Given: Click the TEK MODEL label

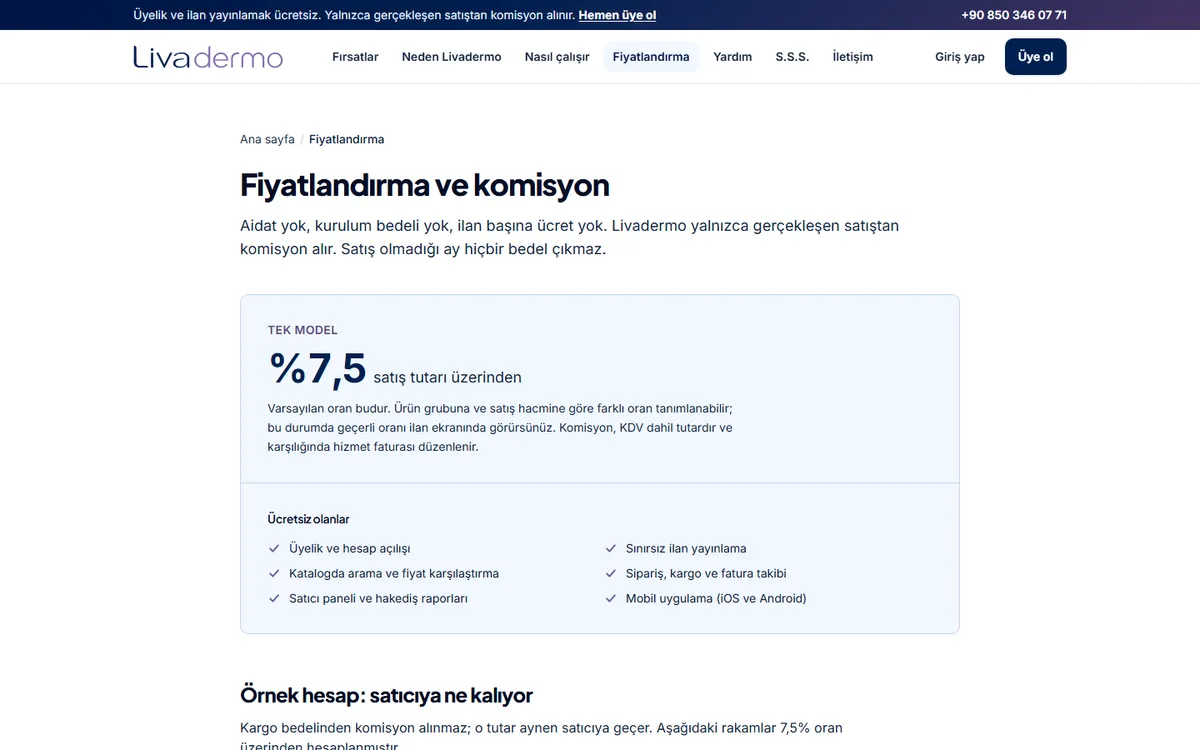Looking at the screenshot, I should pyautogui.click(x=302, y=330).
